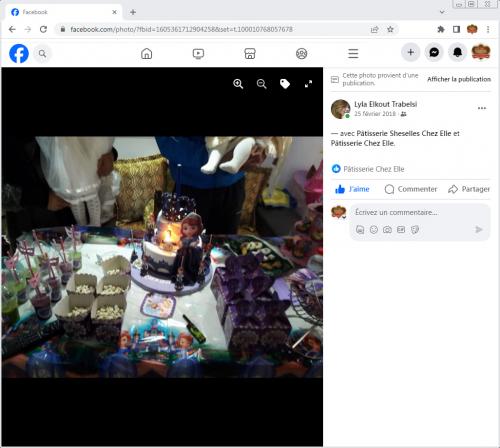Image resolution: width=500 pixels, height=448 pixels.
Task: Add a sticker to comment
Action: [415, 230]
